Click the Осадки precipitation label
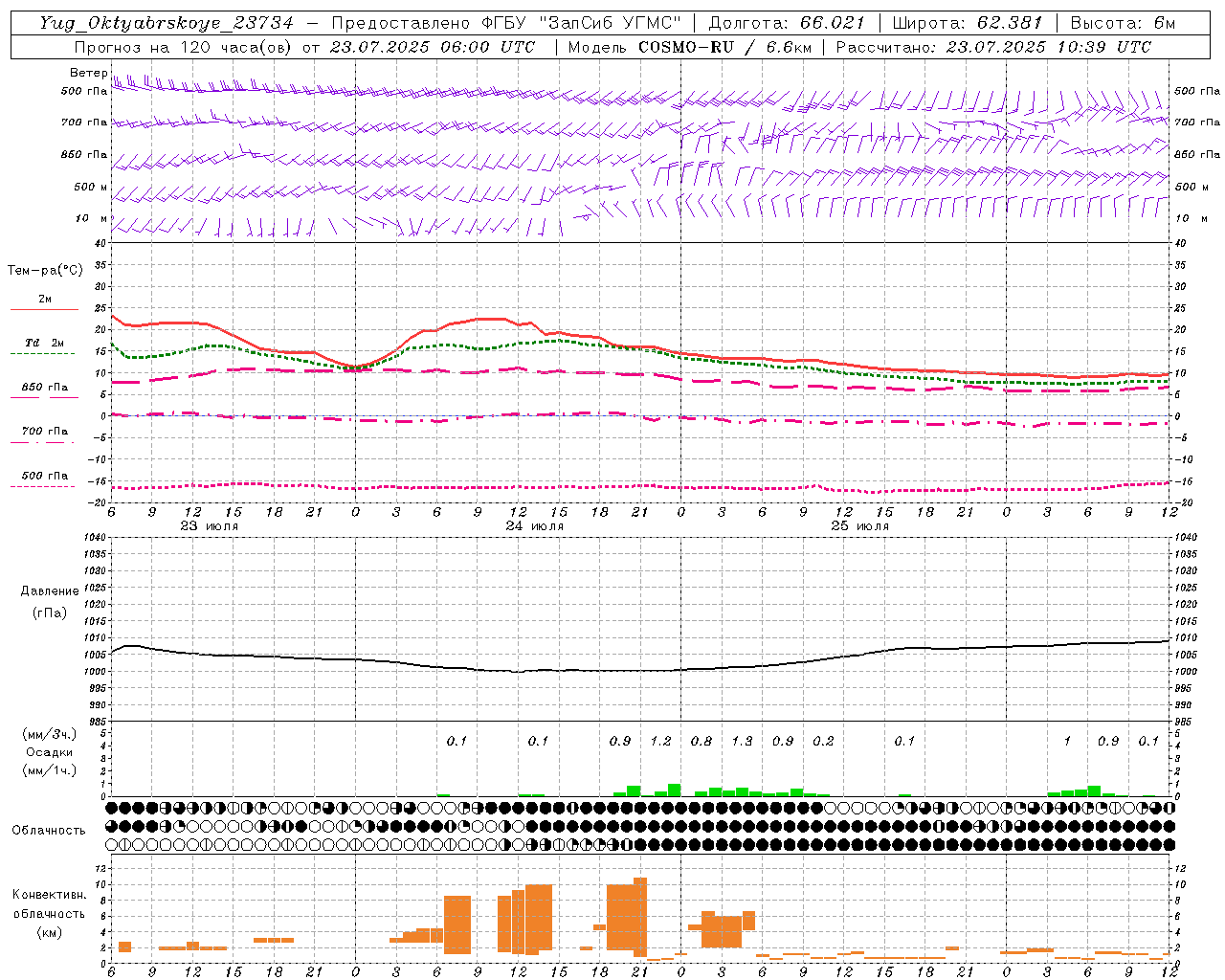 pyautogui.click(x=49, y=752)
